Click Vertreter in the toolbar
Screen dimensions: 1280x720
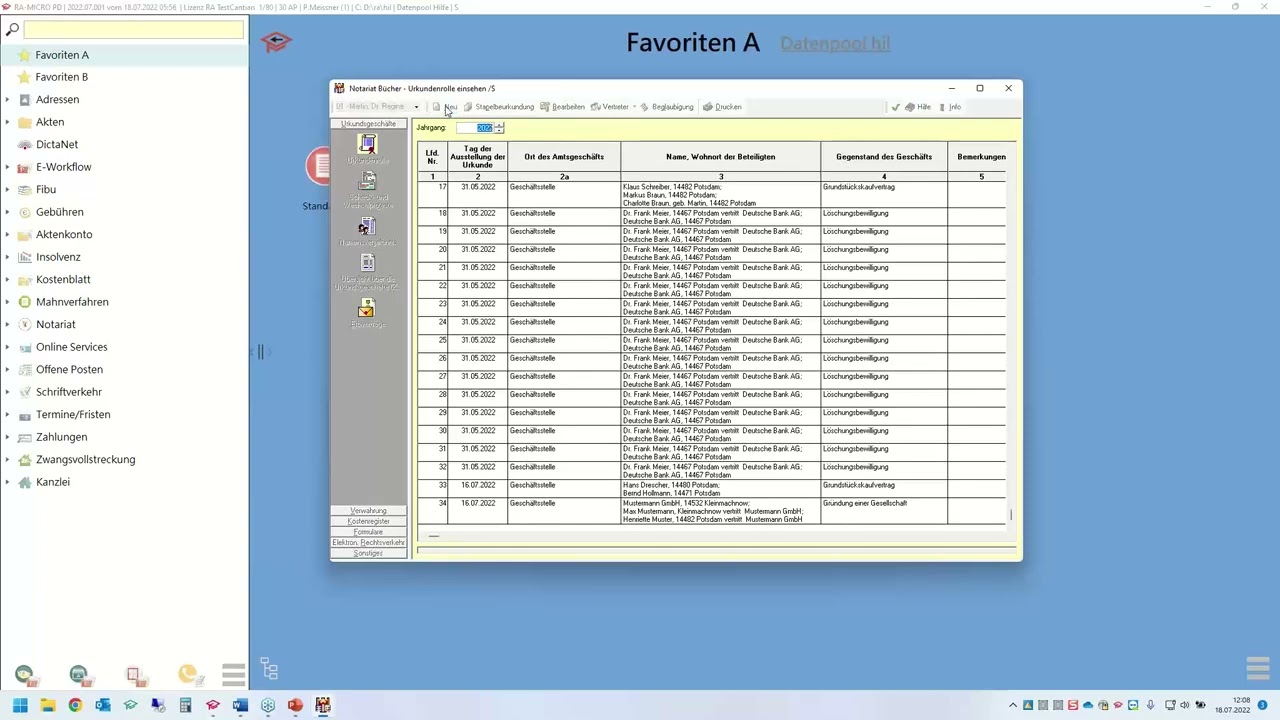click(x=610, y=107)
